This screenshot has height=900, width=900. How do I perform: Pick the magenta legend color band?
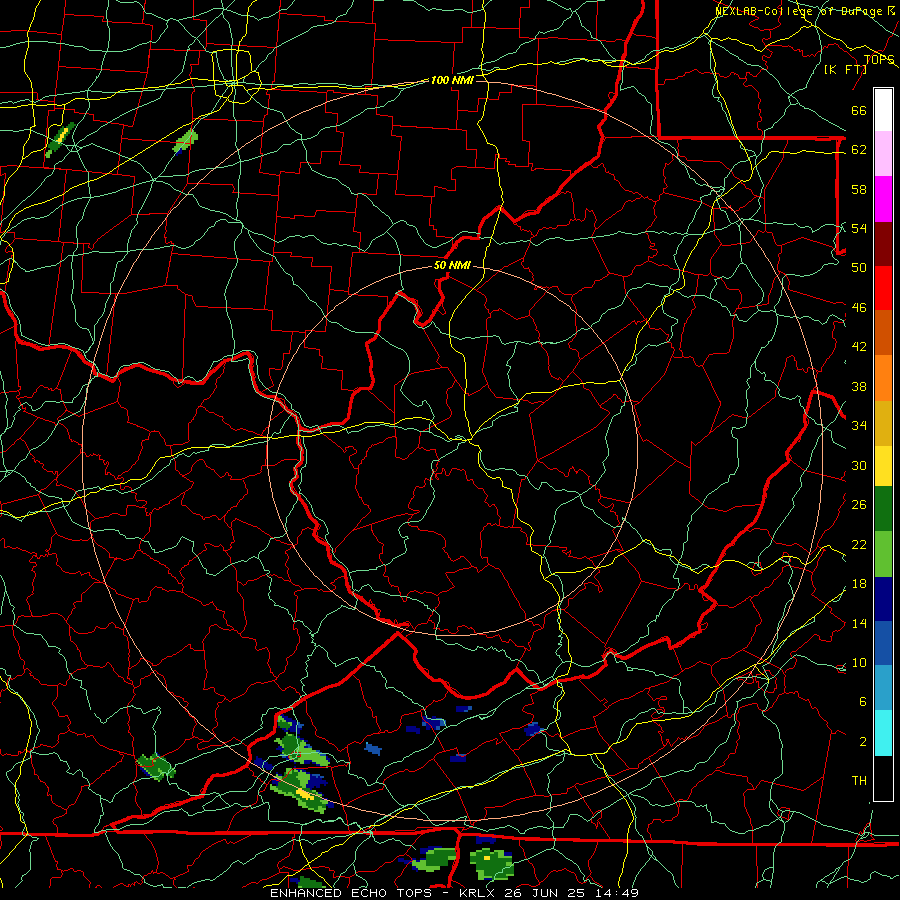point(883,199)
